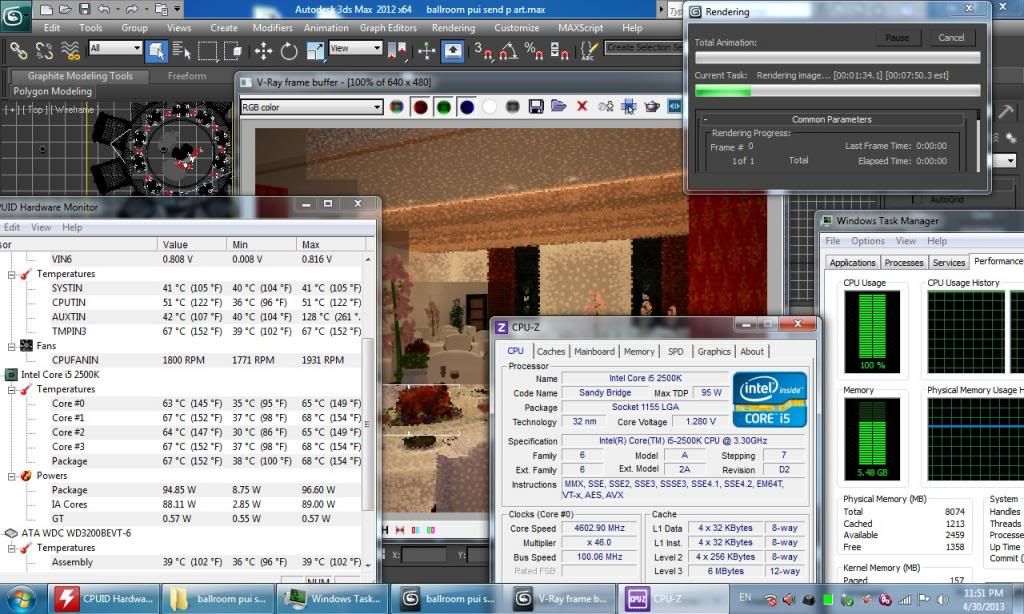Open the Rendering menu in 3ds Max

453,28
